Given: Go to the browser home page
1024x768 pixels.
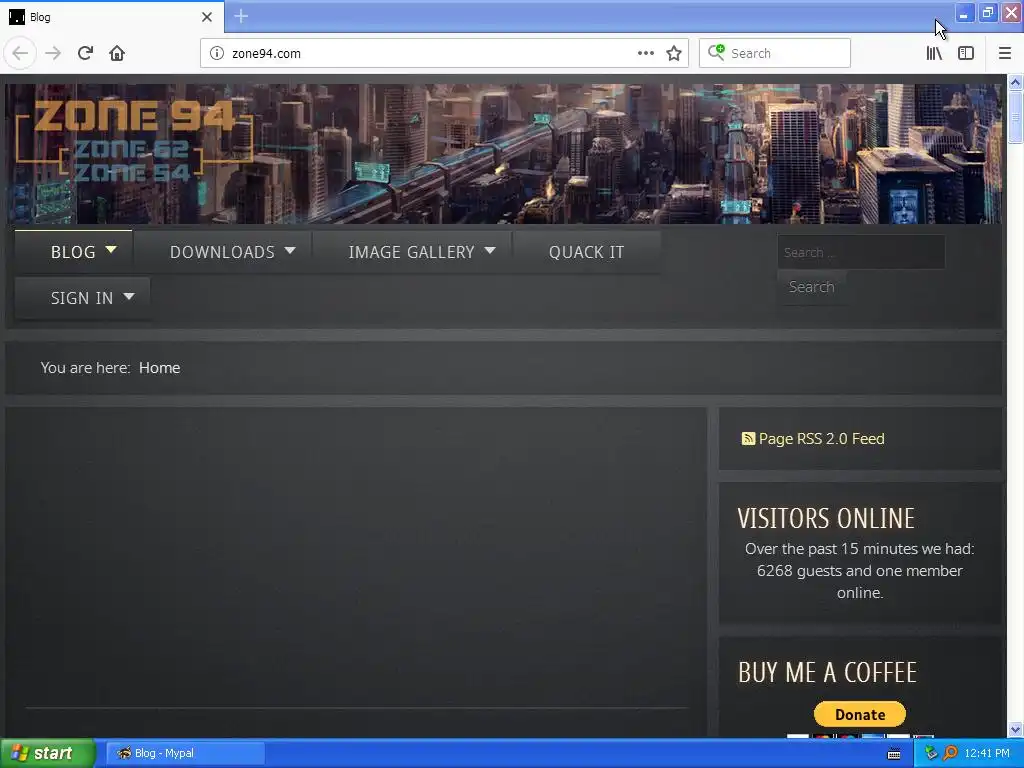Looking at the screenshot, I should pos(117,53).
